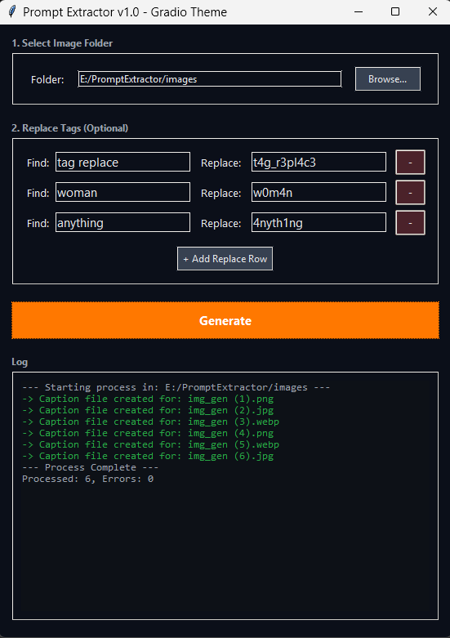Remove the 'anything' row with minus button

(x=410, y=223)
